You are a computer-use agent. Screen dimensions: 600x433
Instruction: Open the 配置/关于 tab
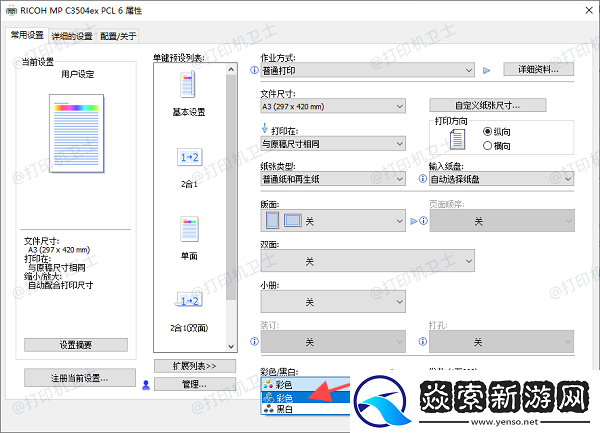(x=118, y=36)
